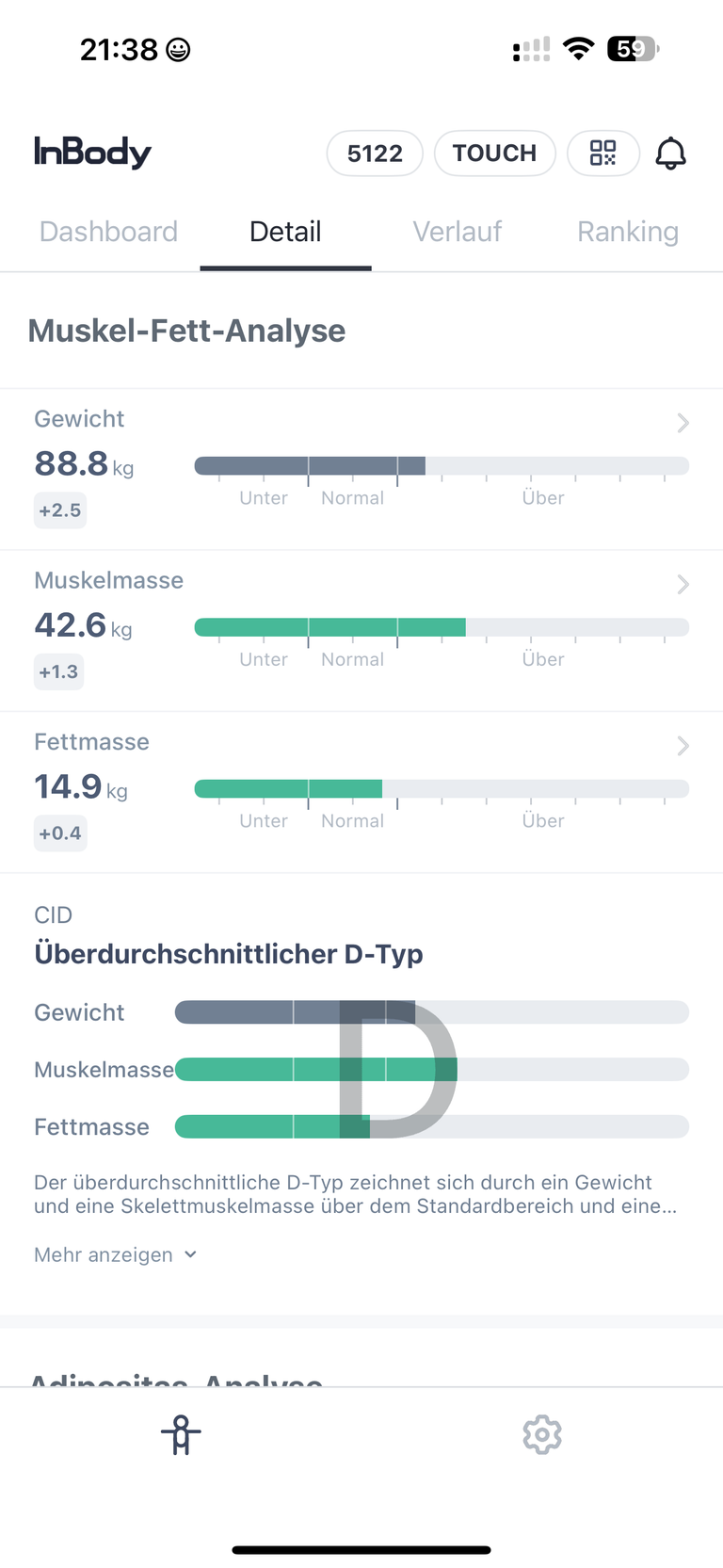723x1568 pixels.
Task: Expand Gewicht details chevron
Action: [x=683, y=423]
